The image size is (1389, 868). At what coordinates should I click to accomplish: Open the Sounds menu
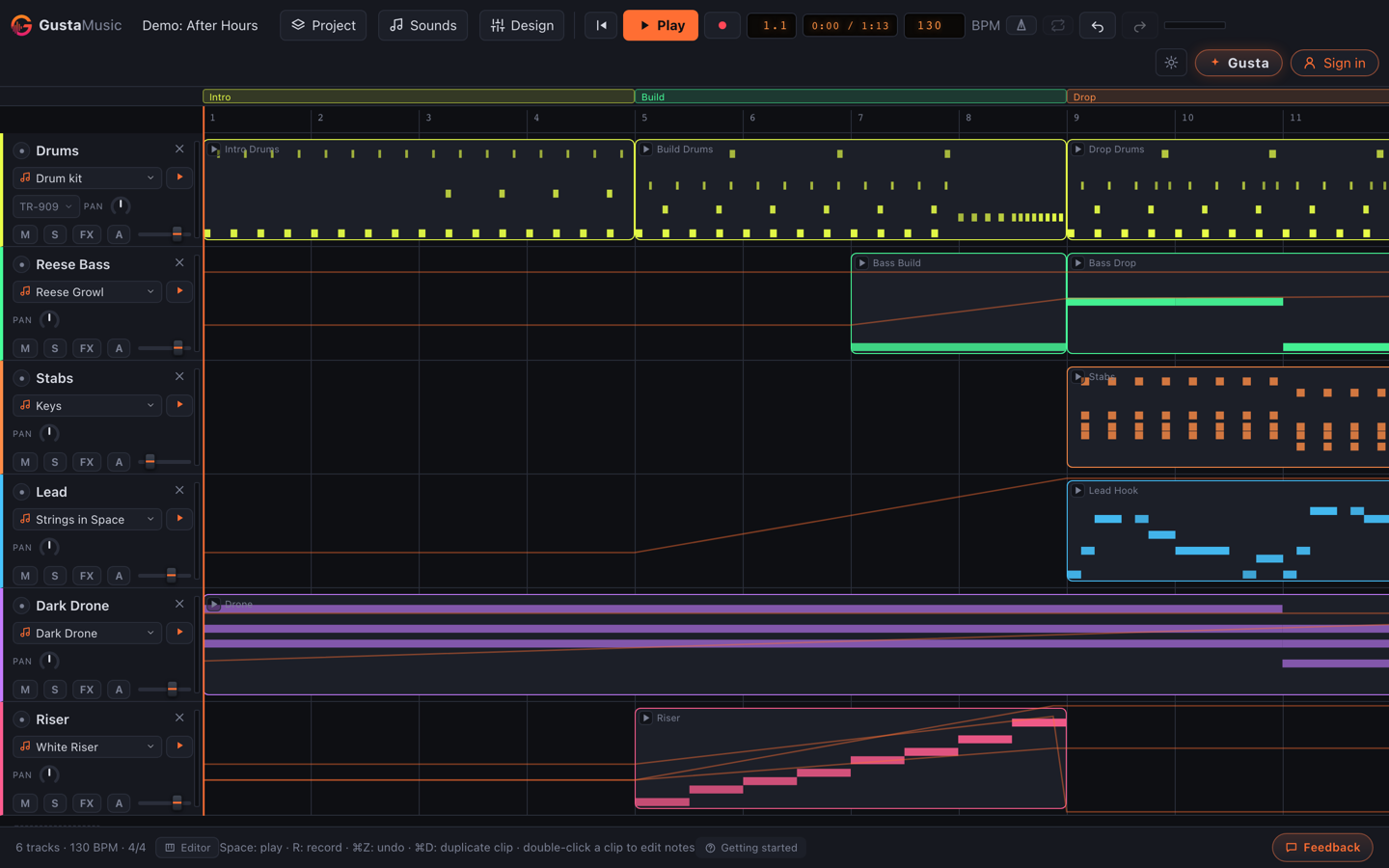coord(422,25)
